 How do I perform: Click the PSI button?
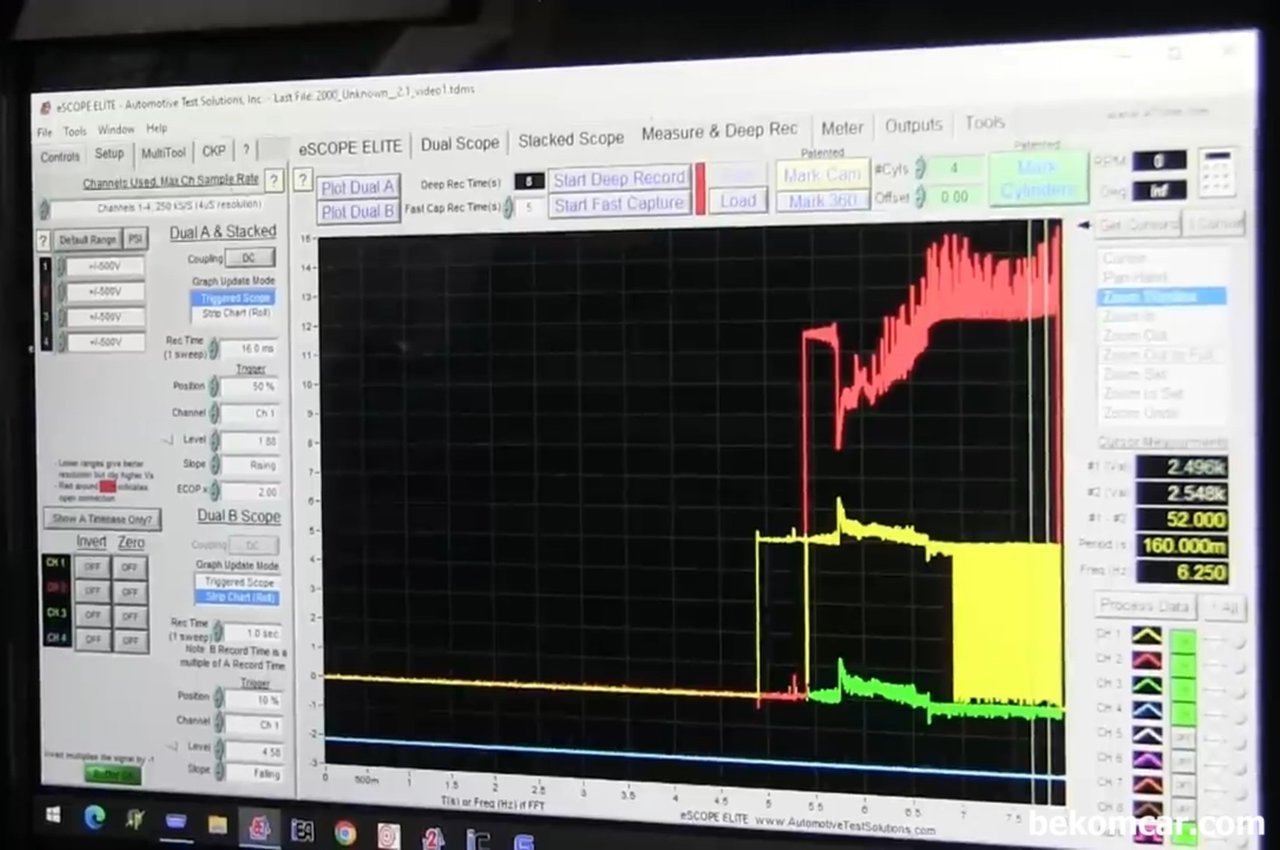[x=135, y=240]
